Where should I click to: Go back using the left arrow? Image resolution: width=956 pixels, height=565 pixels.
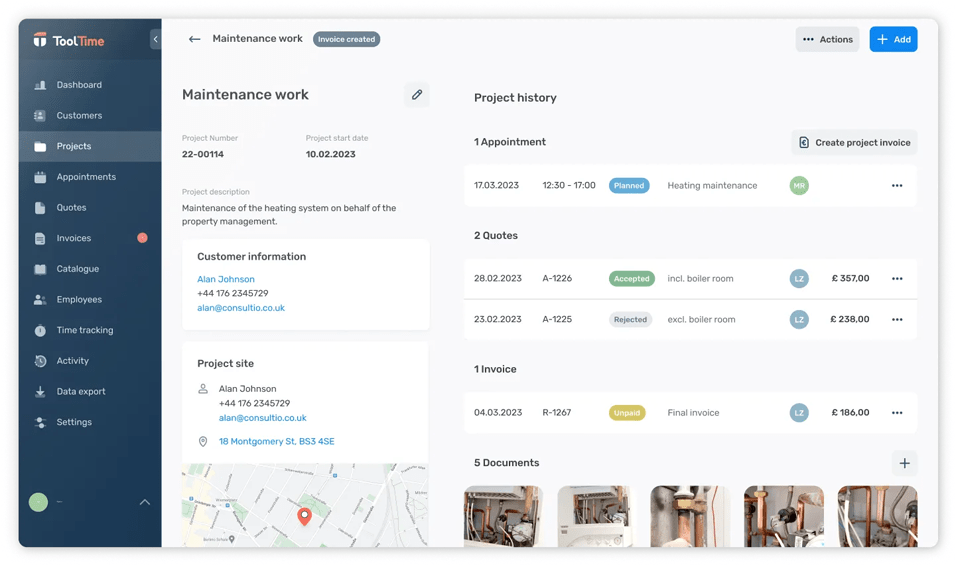pos(194,39)
